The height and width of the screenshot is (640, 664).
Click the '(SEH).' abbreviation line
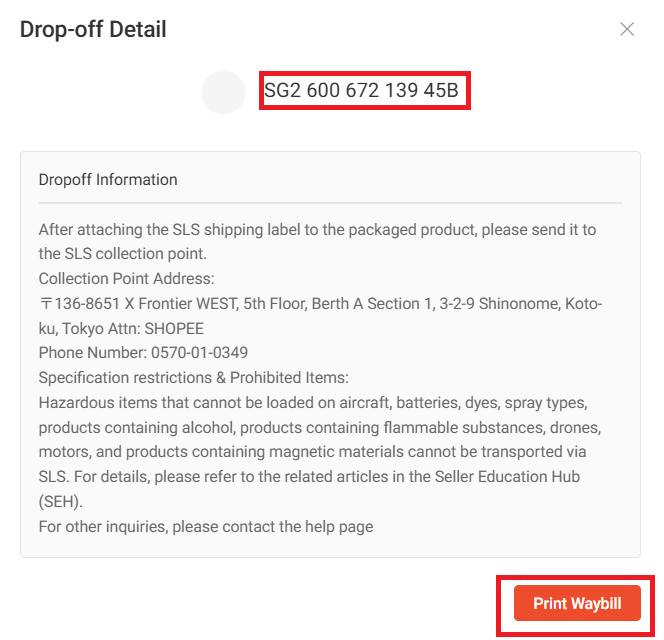tap(62, 501)
